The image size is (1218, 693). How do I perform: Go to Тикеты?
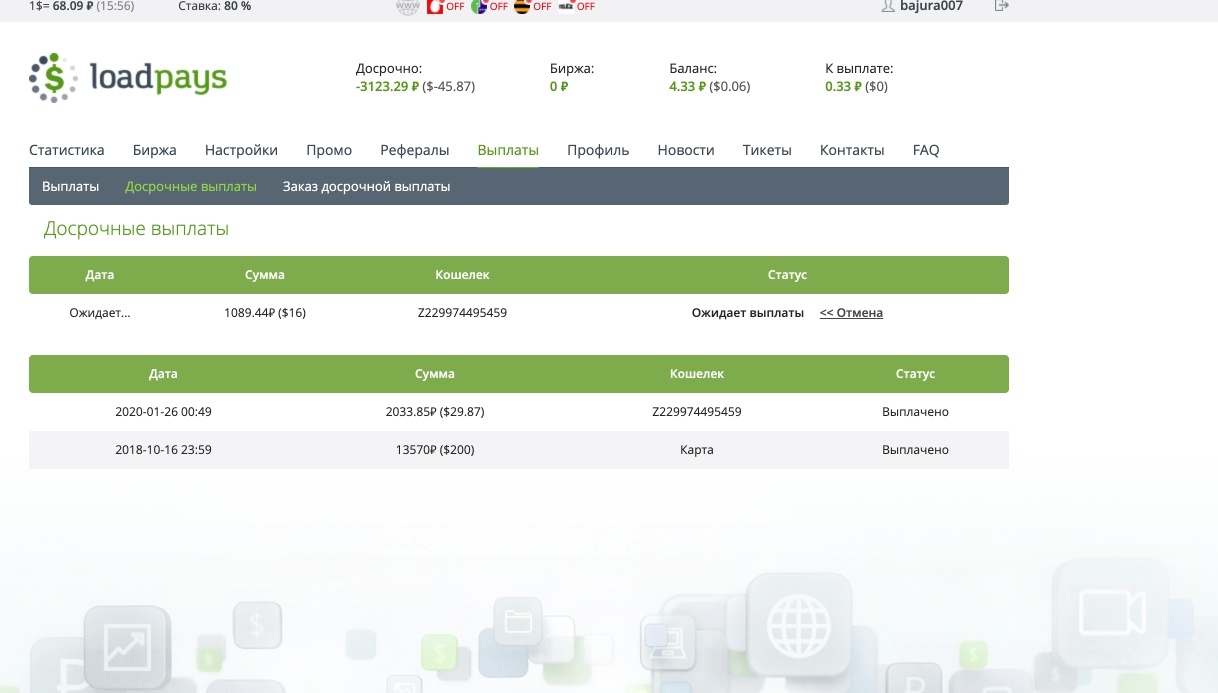click(x=767, y=150)
